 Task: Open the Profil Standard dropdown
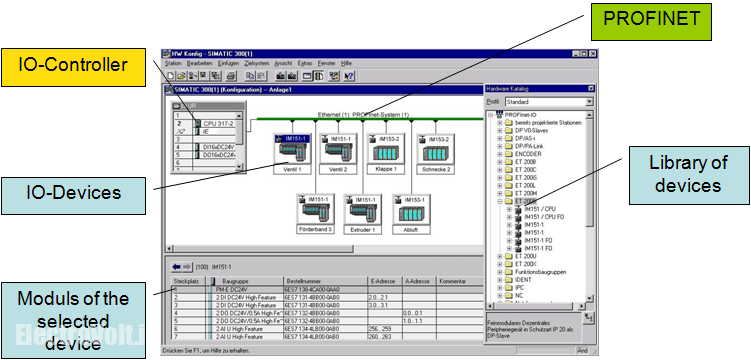click(x=589, y=102)
